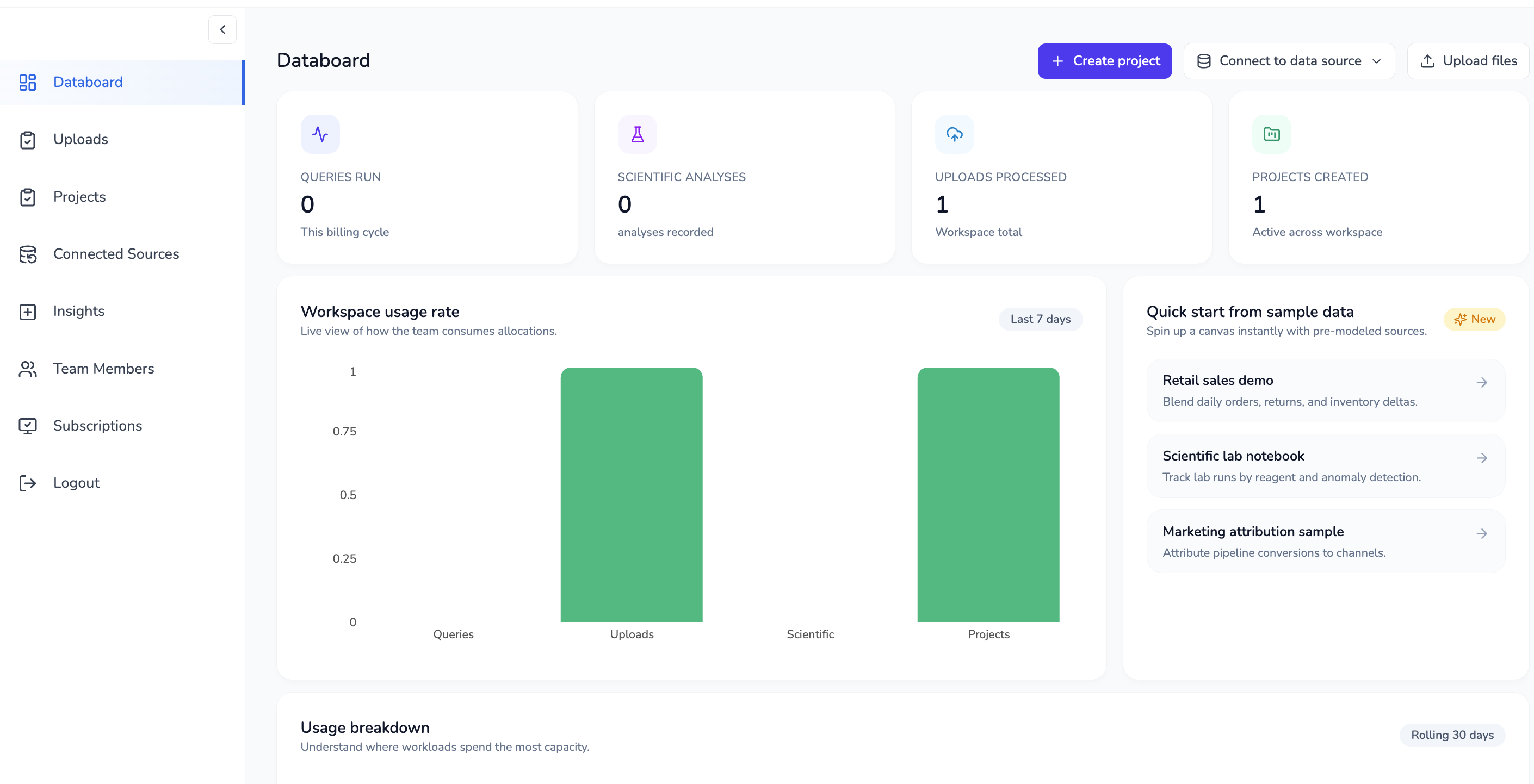Open the Projects sidebar item
Screen dimensions: 1534x784
pos(79,197)
